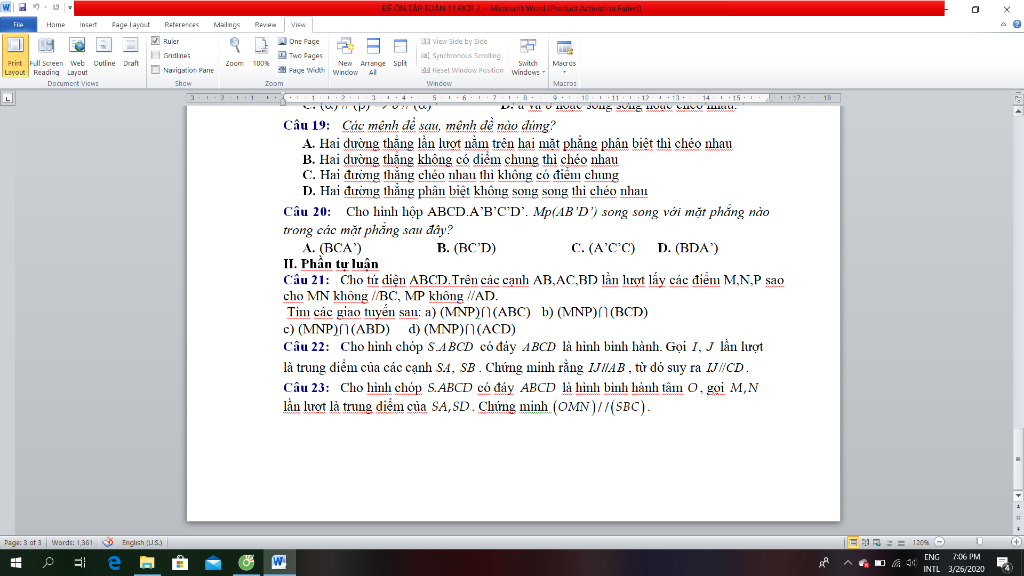
Task: Click the Words 1,361 count
Action: pos(72,542)
